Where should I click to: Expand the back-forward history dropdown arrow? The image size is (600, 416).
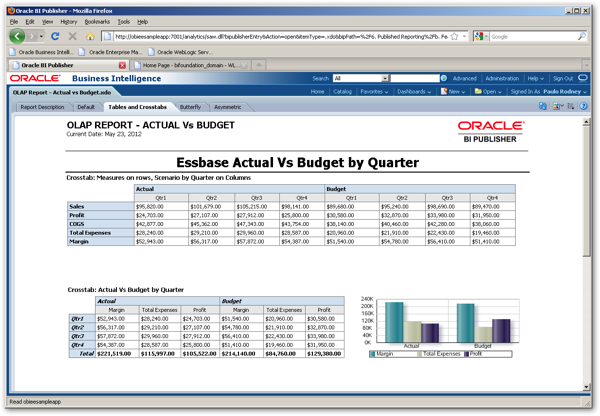(41, 37)
